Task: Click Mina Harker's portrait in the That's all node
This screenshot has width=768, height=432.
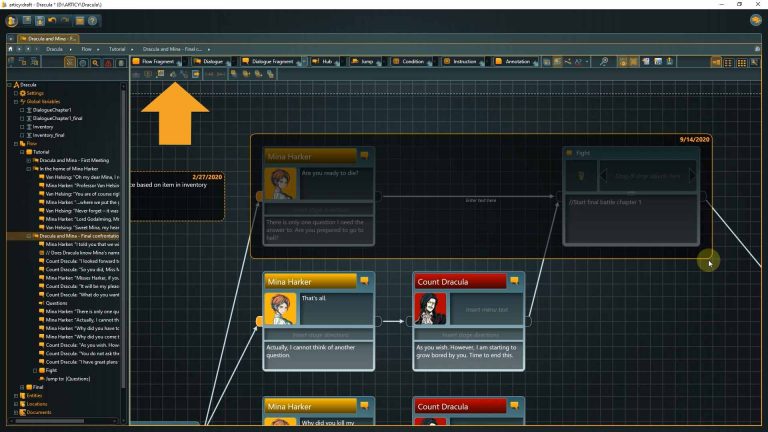Action: (x=280, y=309)
